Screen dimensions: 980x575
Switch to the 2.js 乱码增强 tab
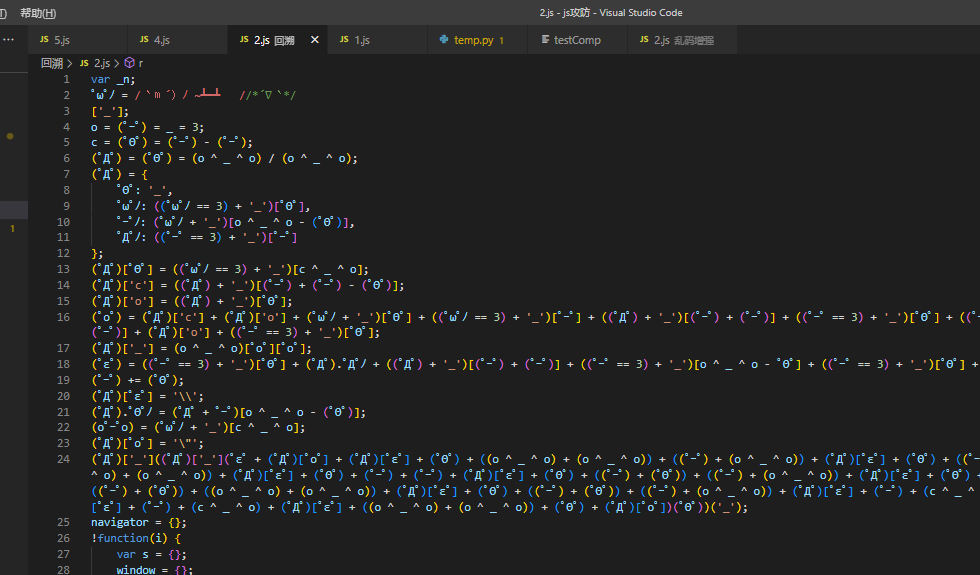tap(682, 39)
